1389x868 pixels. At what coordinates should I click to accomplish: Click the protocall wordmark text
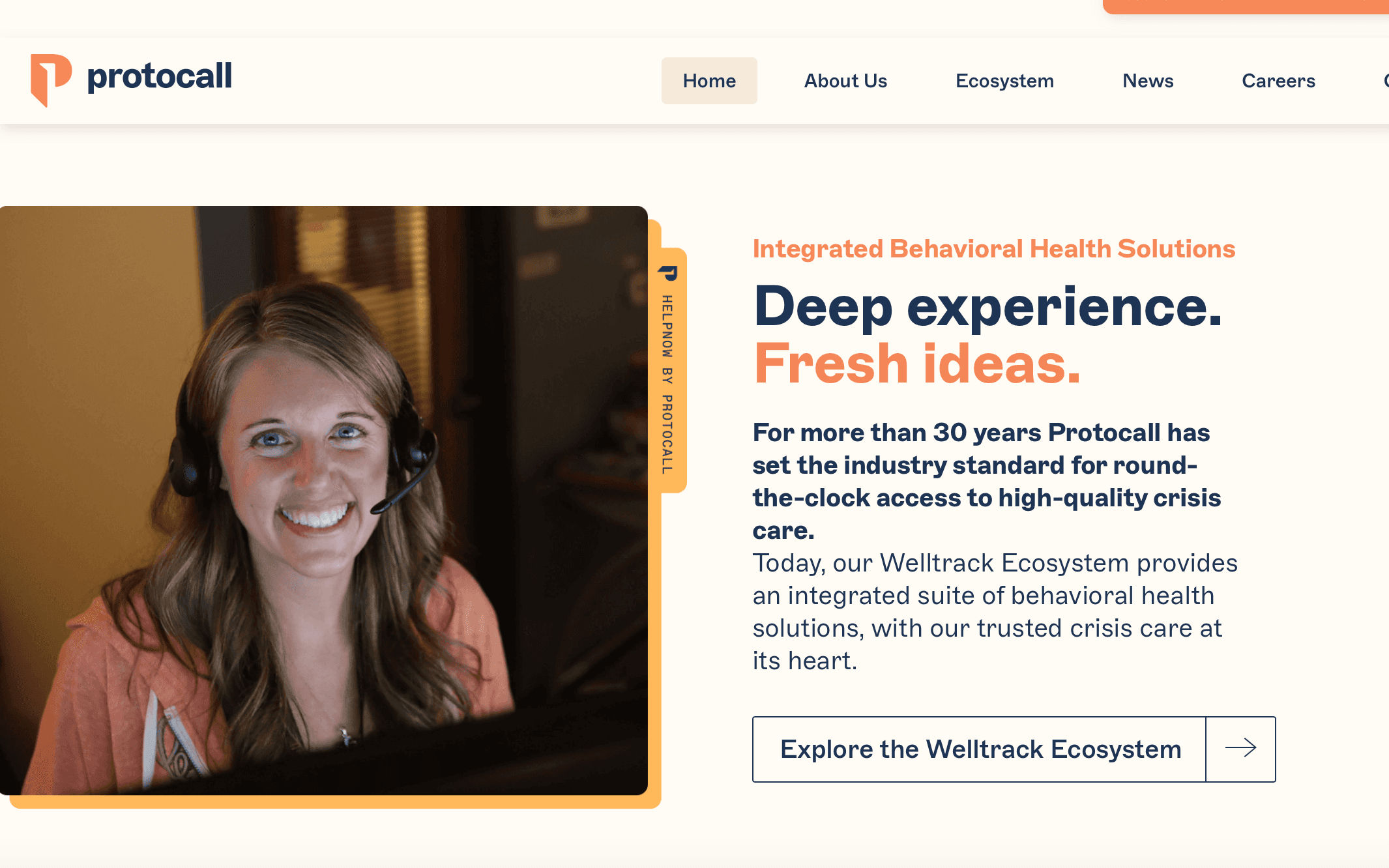[160, 77]
